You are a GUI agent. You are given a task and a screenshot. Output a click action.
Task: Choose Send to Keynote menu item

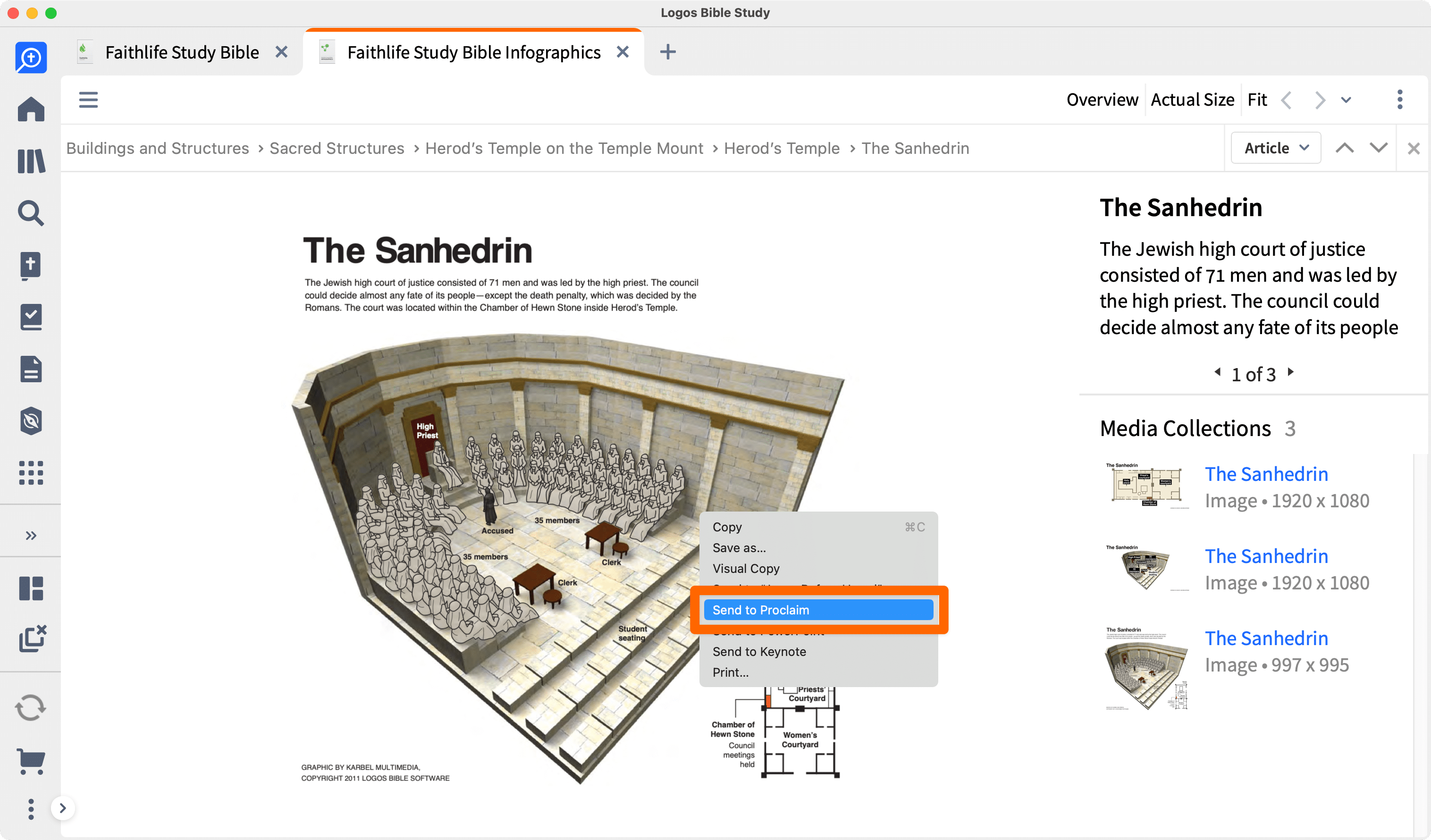click(818, 651)
